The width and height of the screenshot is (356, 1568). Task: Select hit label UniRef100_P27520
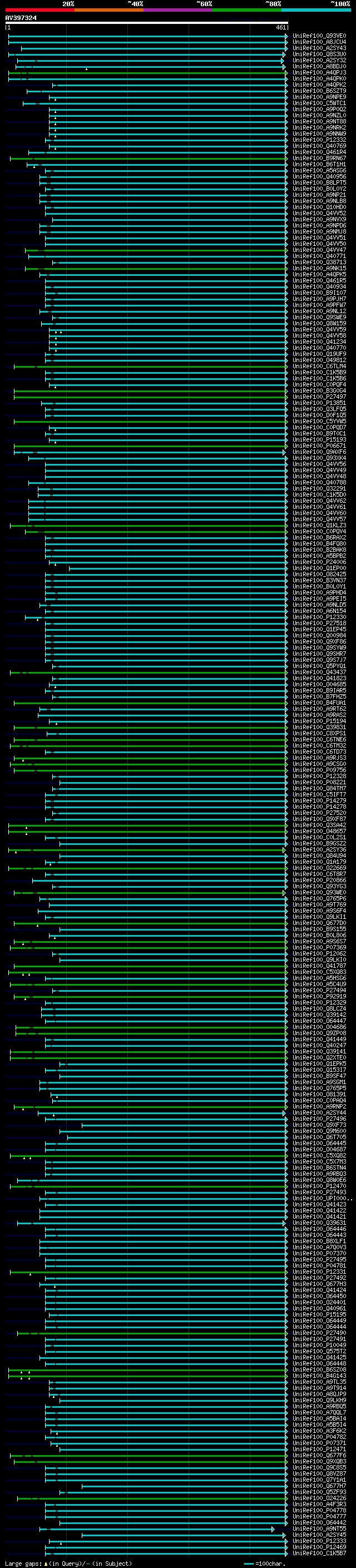pos(319,813)
